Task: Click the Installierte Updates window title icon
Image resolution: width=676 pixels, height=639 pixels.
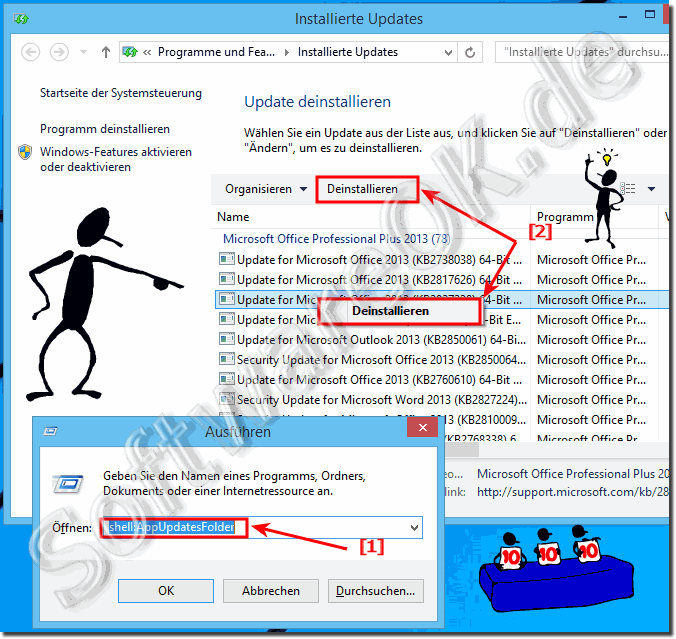Action: [21, 19]
